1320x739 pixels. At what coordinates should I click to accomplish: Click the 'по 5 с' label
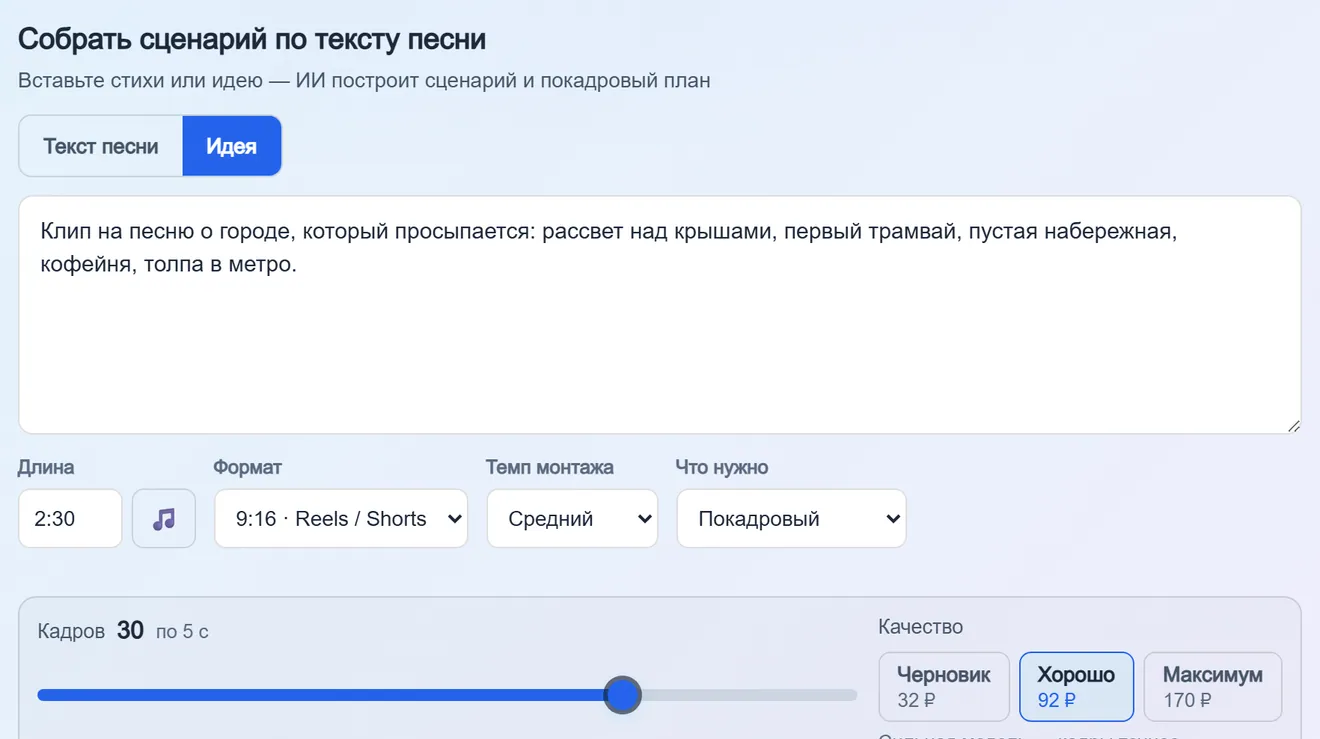coord(182,632)
